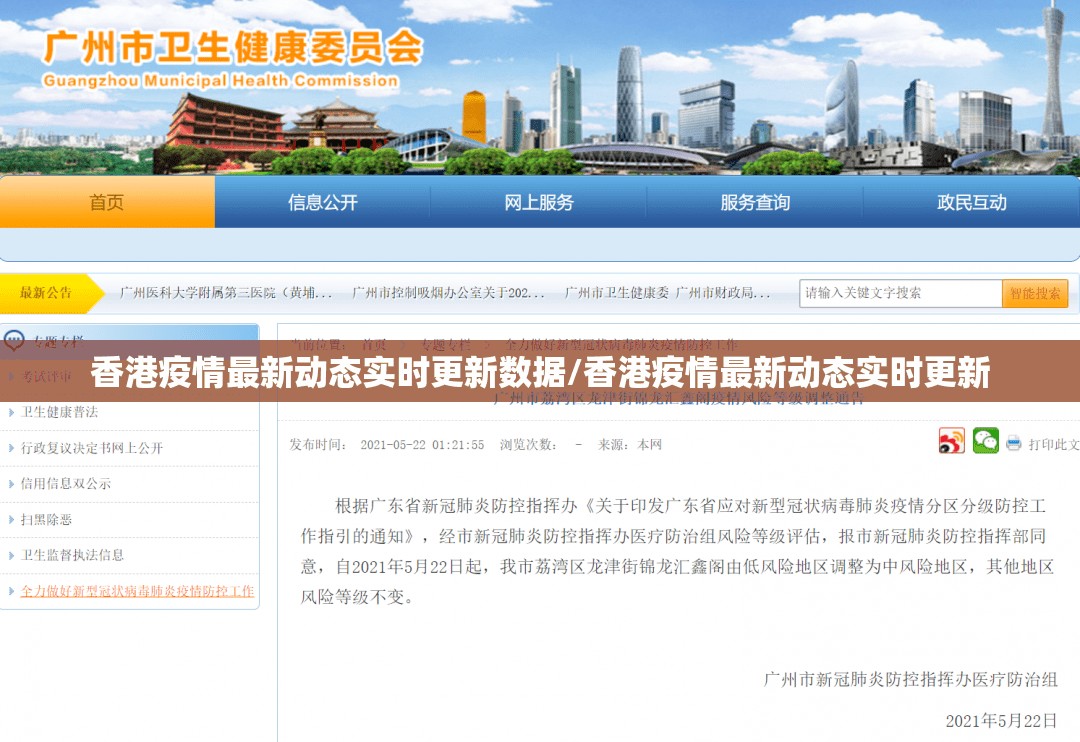The height and width of the screenshot is (742, 1080).
Task: Open the 卫生监督执法信息 sidebar item
Action: (x=72, y=555)
